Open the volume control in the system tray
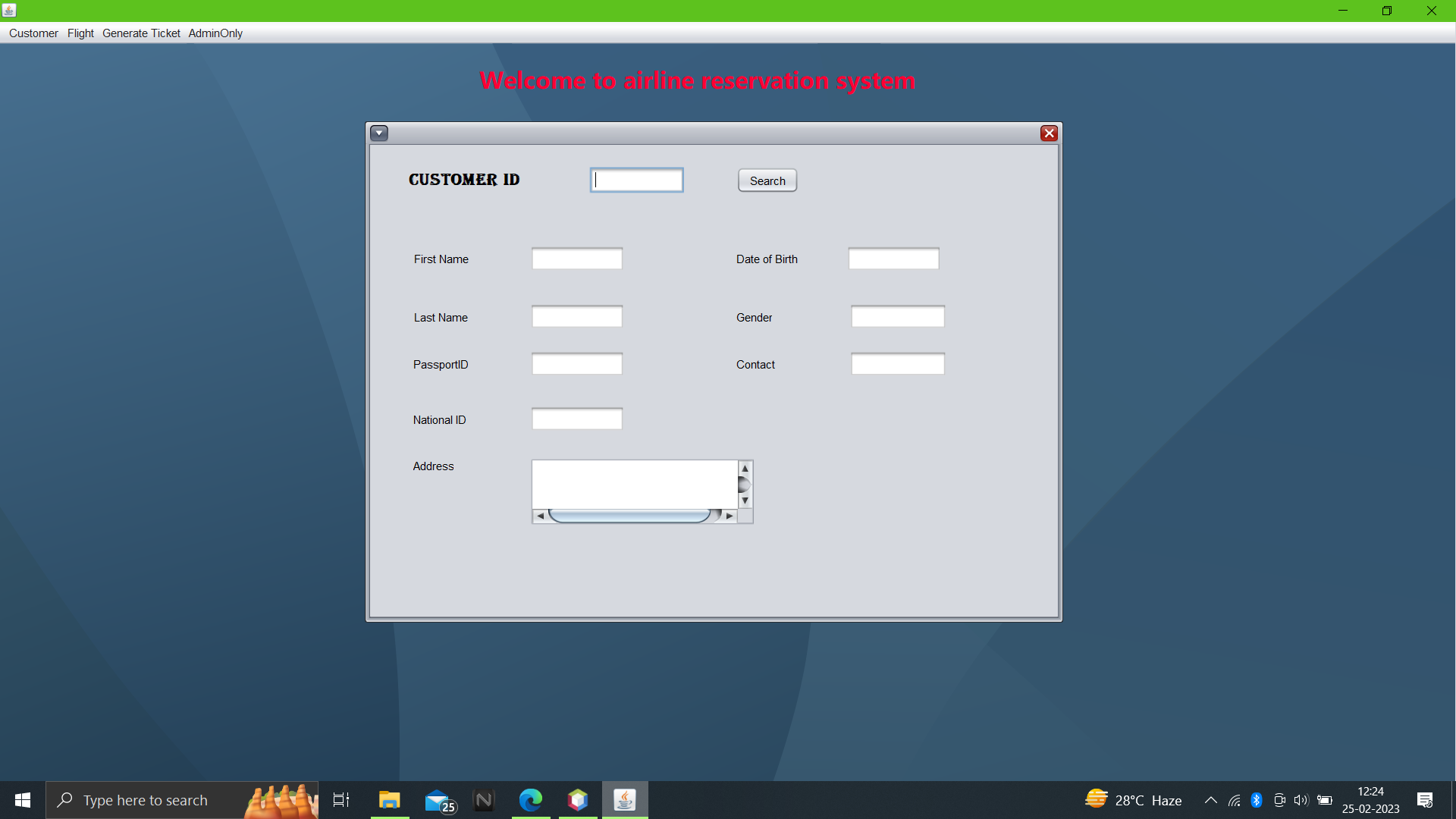The width and height of the screenshot is (1456, 819). [1301, 799]
